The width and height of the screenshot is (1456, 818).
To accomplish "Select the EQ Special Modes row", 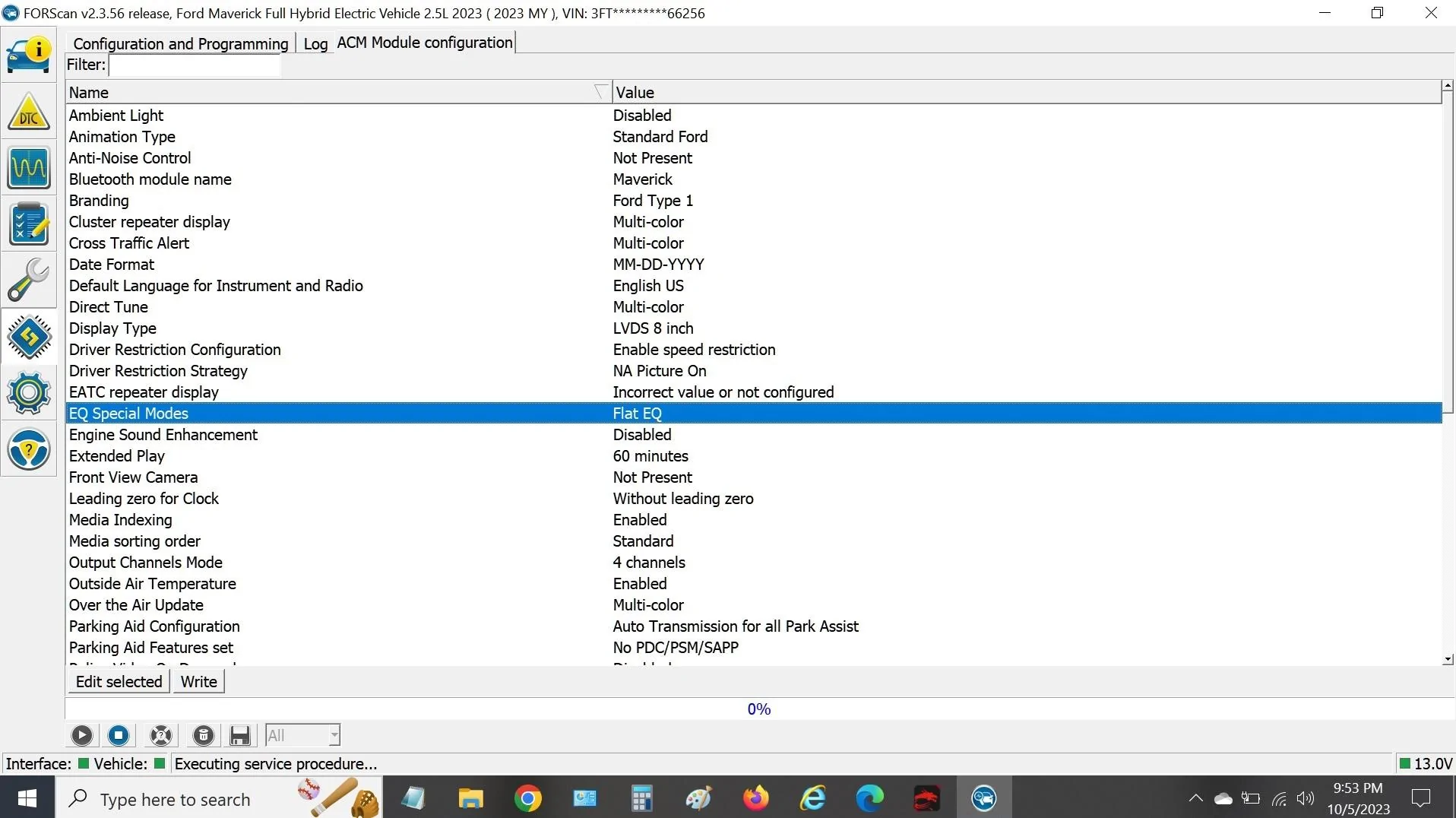I will click(754, 414).
